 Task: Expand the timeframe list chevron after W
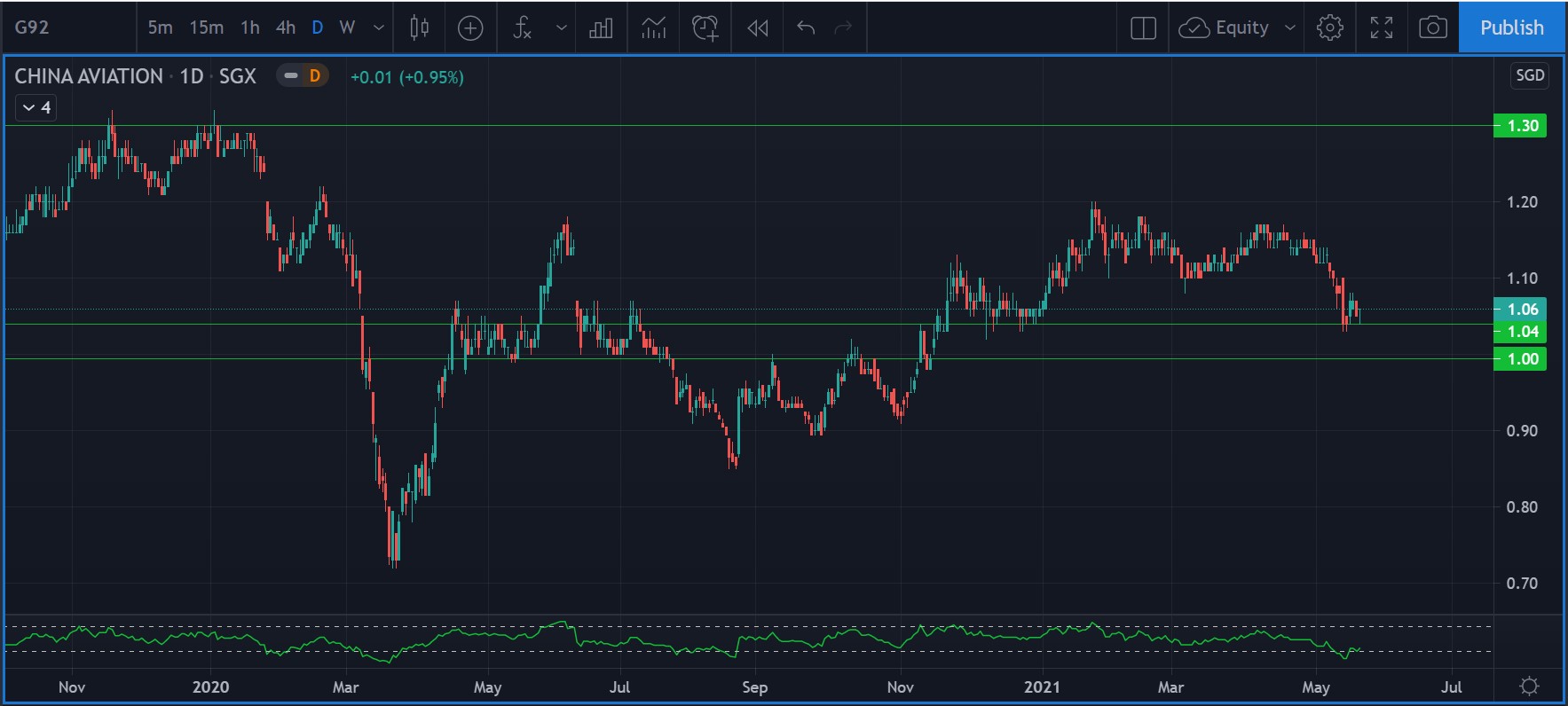[x=379, y=27]
